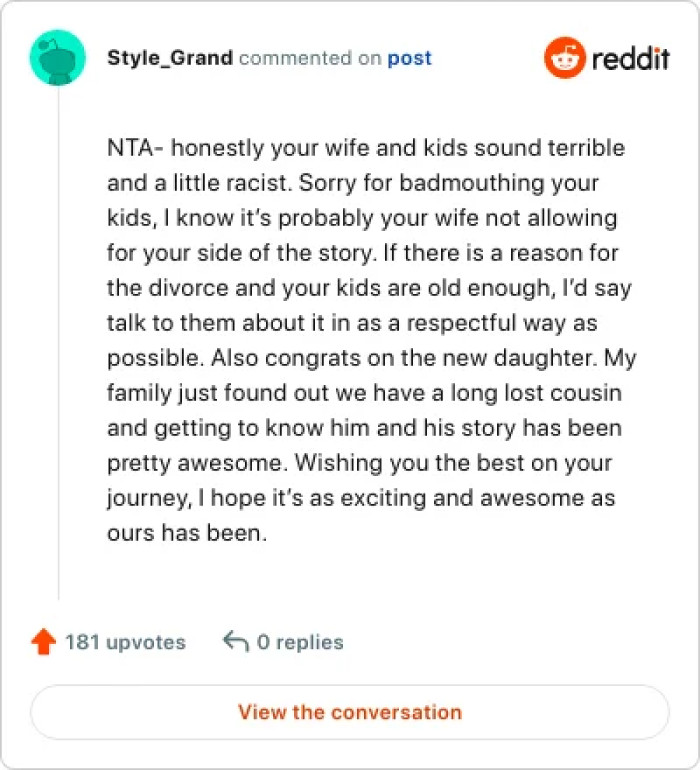The width and height of the screenshot is (700, 770).
Task: Click the "NTA- honestly your wife" opening line
Action: [366, 148]
